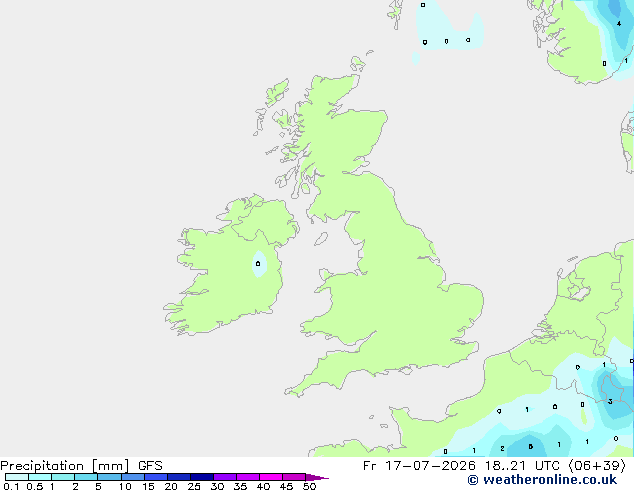Click the 'Precipitation [mm]' title text
Image resolution: width=634 pixels, height=490 pixels.
tap(65, 466)
